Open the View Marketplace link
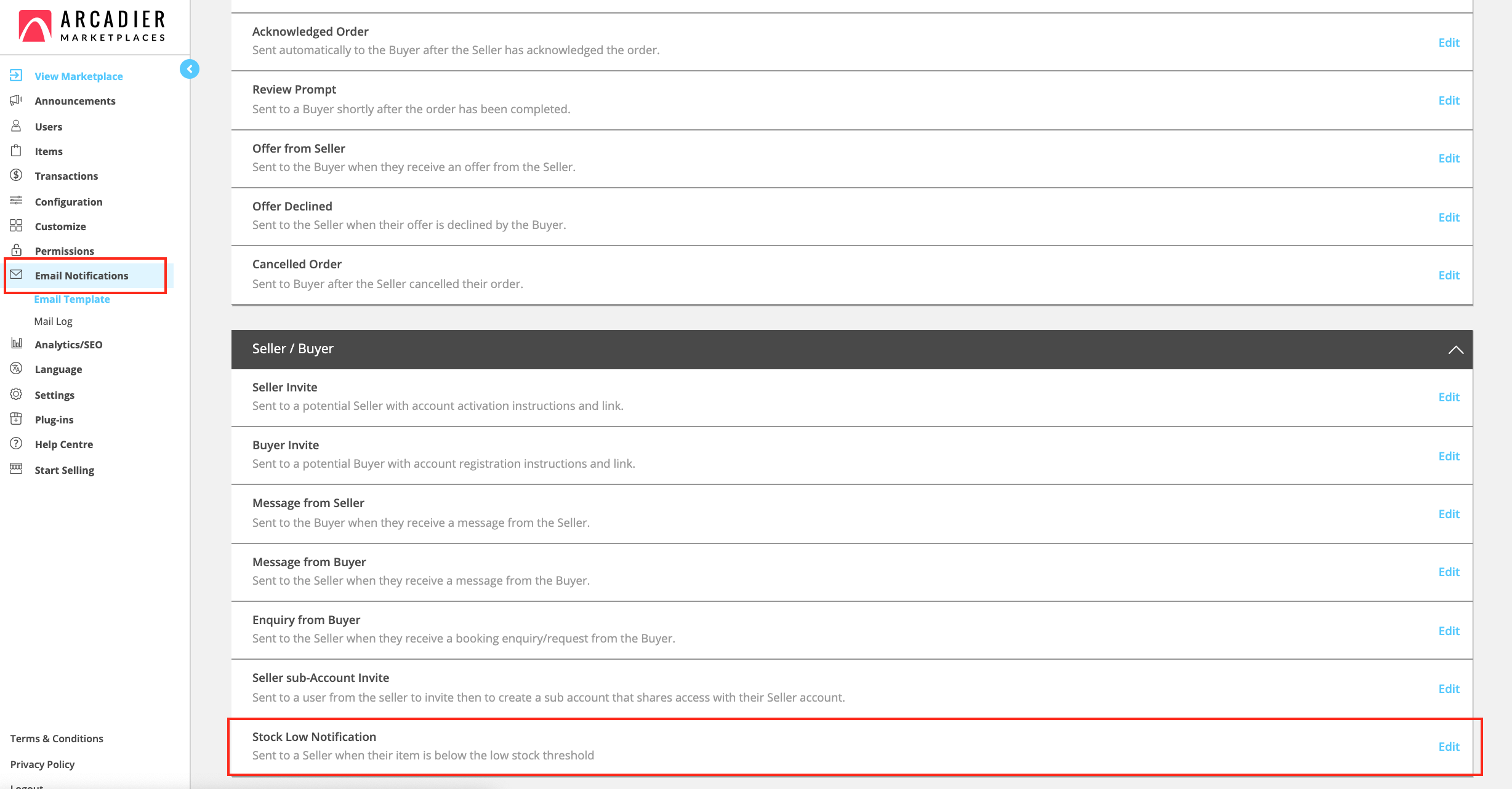This screenshot has width=1512, height=789. click(x=79, y=76)
